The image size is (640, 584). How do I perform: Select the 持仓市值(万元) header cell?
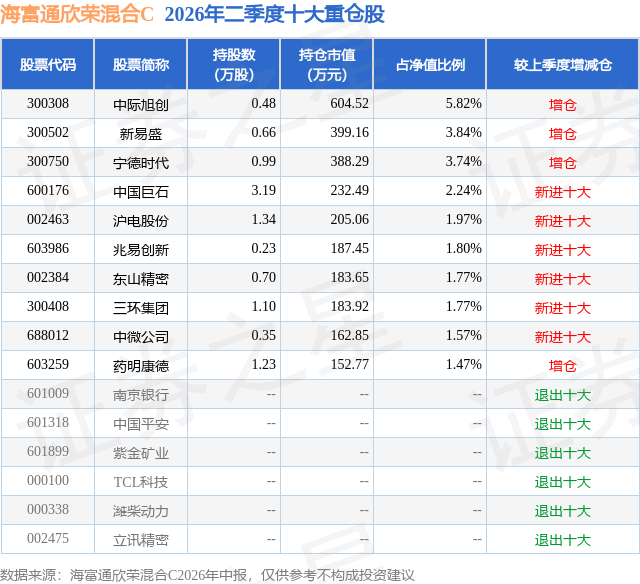click(327, 64)
